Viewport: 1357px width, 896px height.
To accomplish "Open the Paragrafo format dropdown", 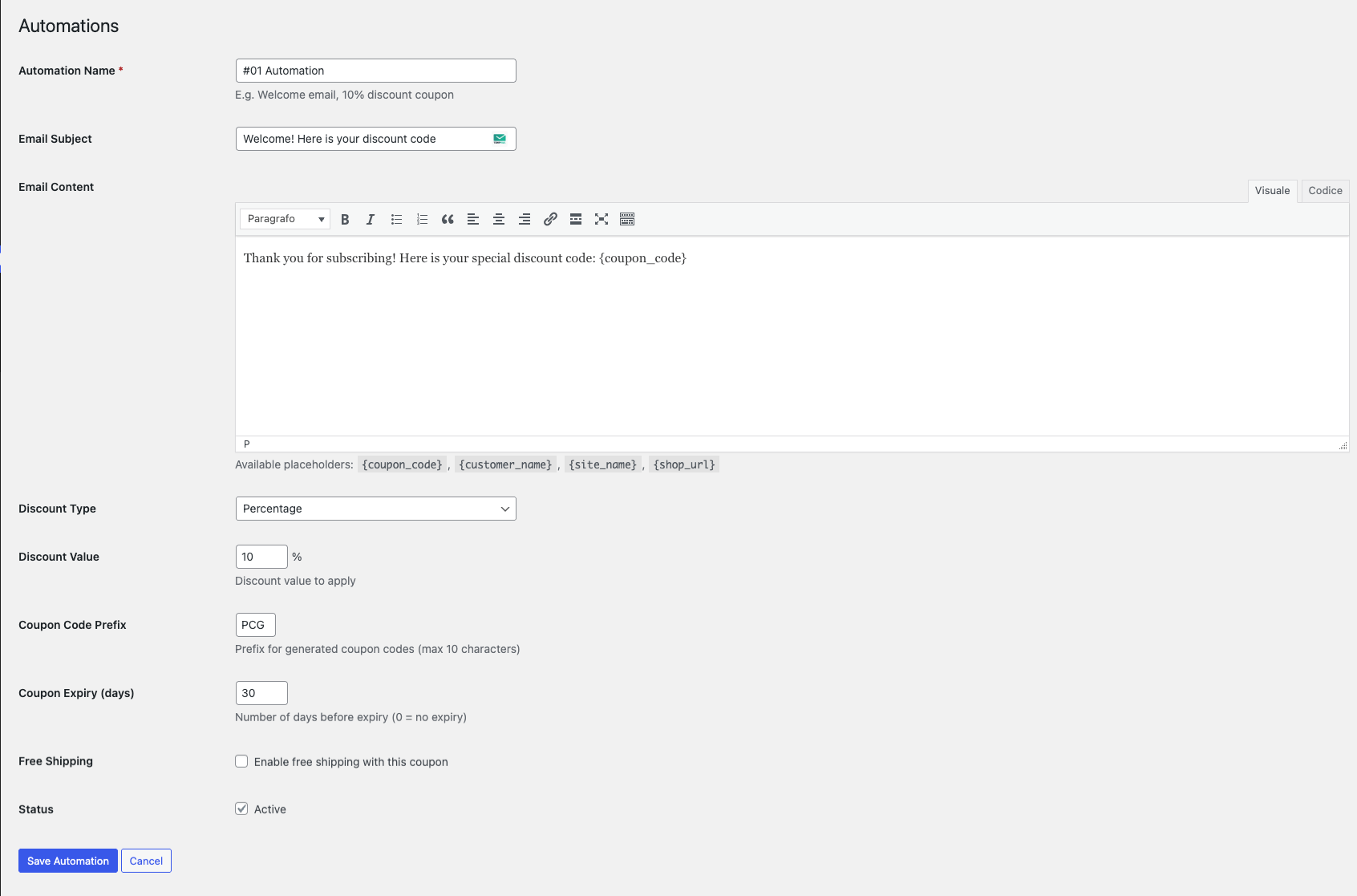I will (x=284, y=219).
